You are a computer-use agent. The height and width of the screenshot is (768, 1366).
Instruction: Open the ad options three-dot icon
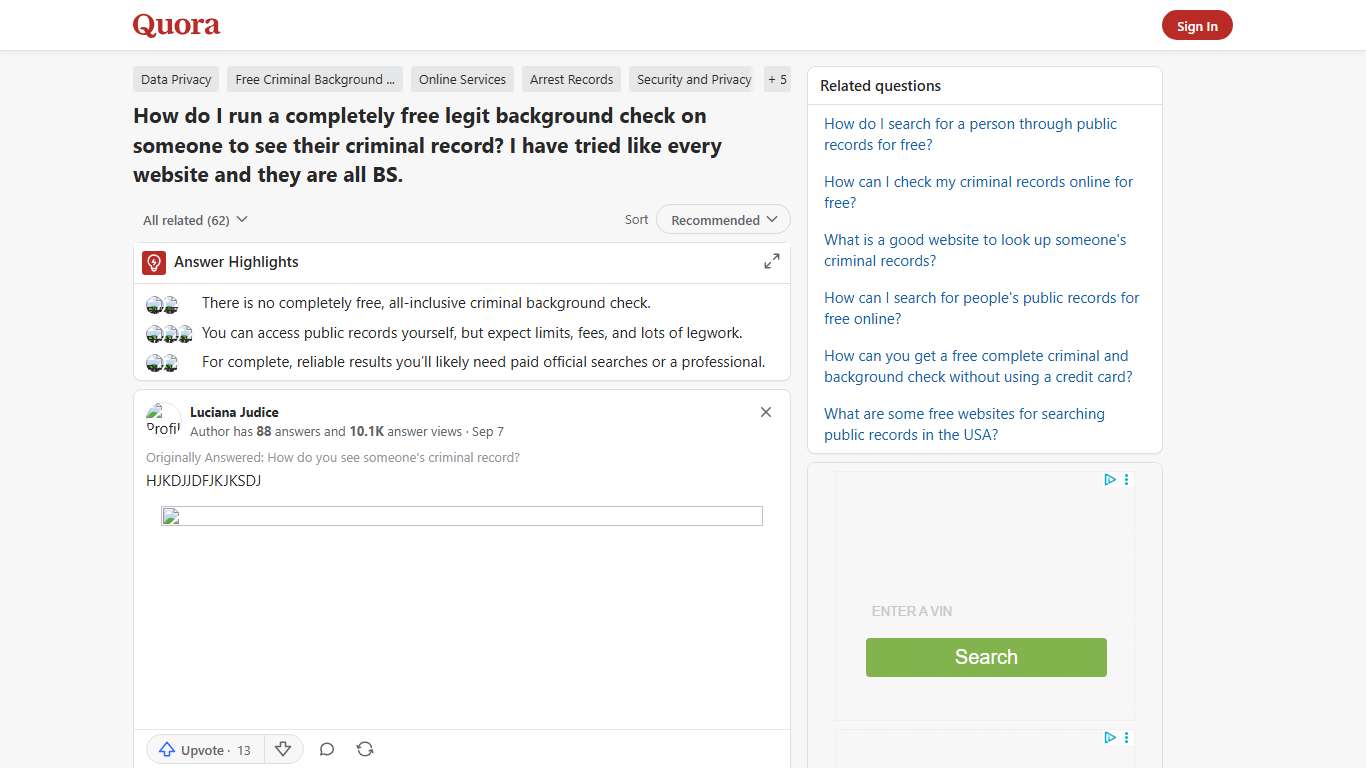(1126, 479)
